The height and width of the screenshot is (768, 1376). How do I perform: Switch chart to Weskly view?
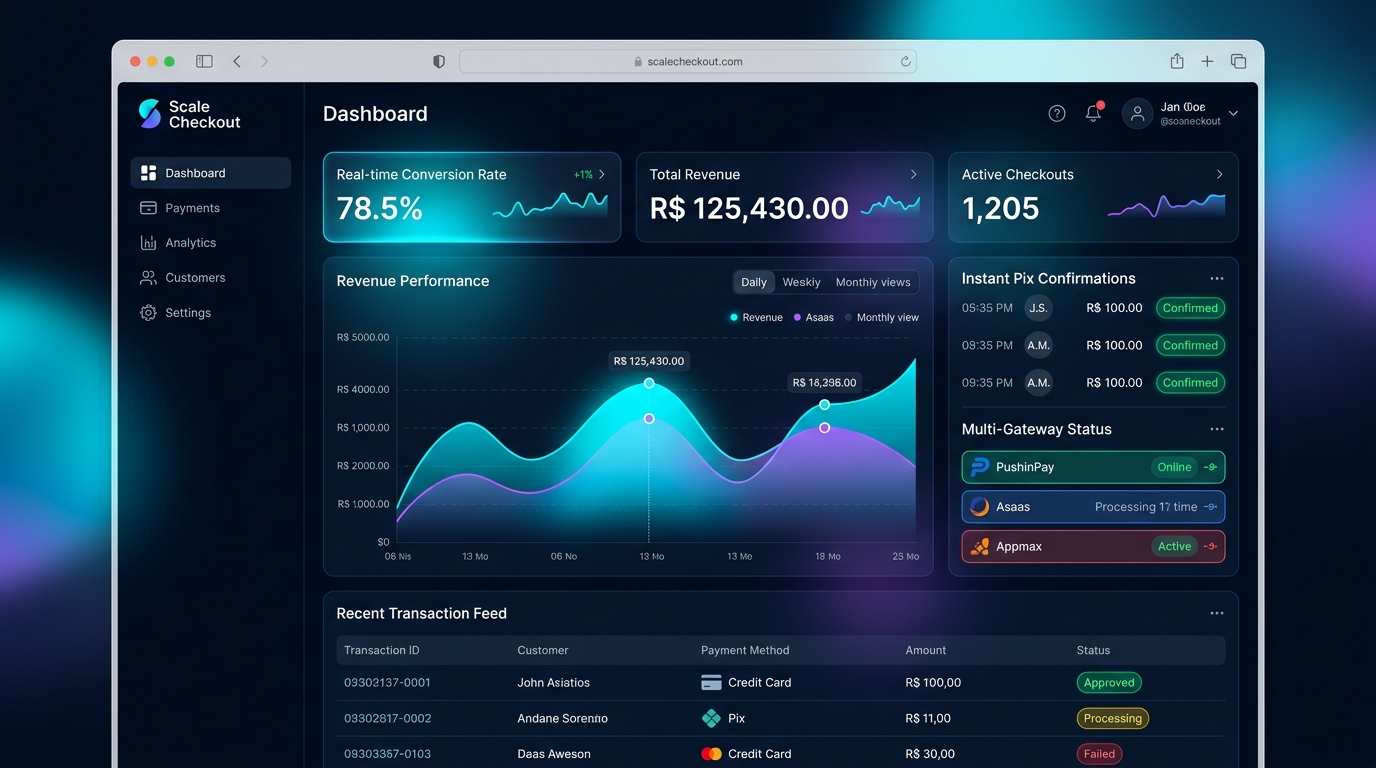coord(801,282)
